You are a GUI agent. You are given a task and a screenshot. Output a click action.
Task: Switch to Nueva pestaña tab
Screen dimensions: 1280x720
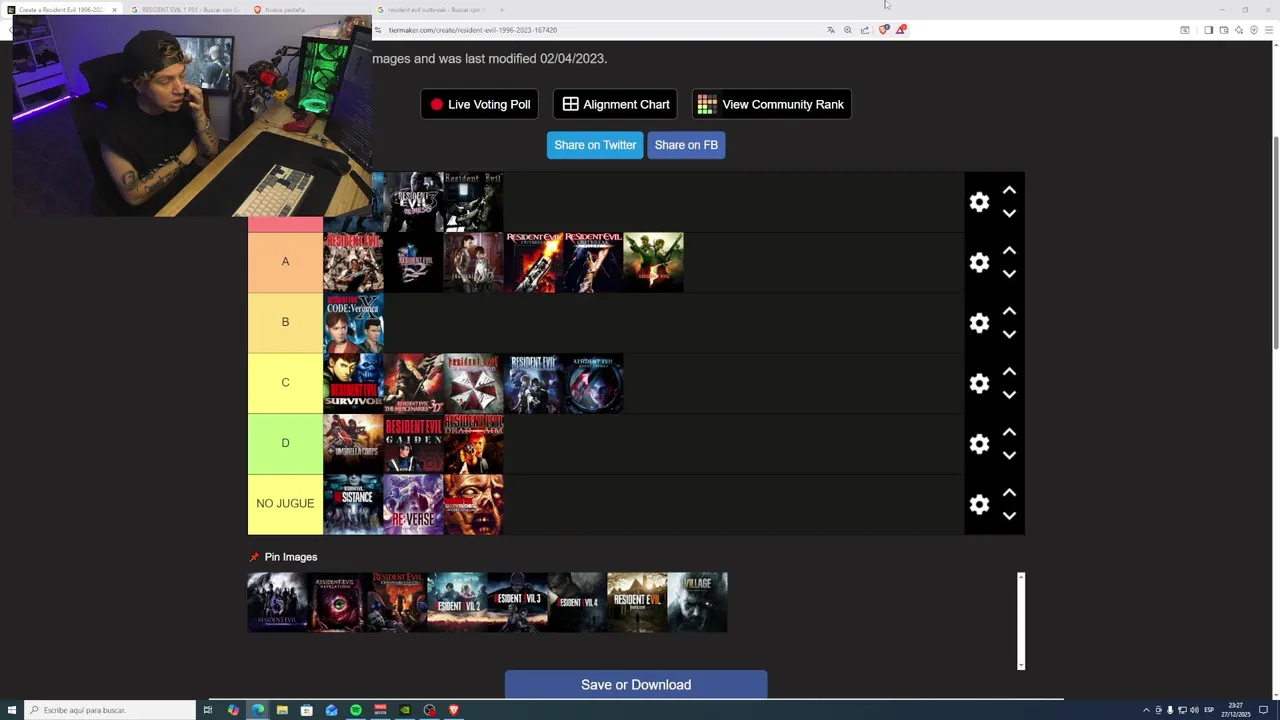pyautogui.click(x=285, y=10)
